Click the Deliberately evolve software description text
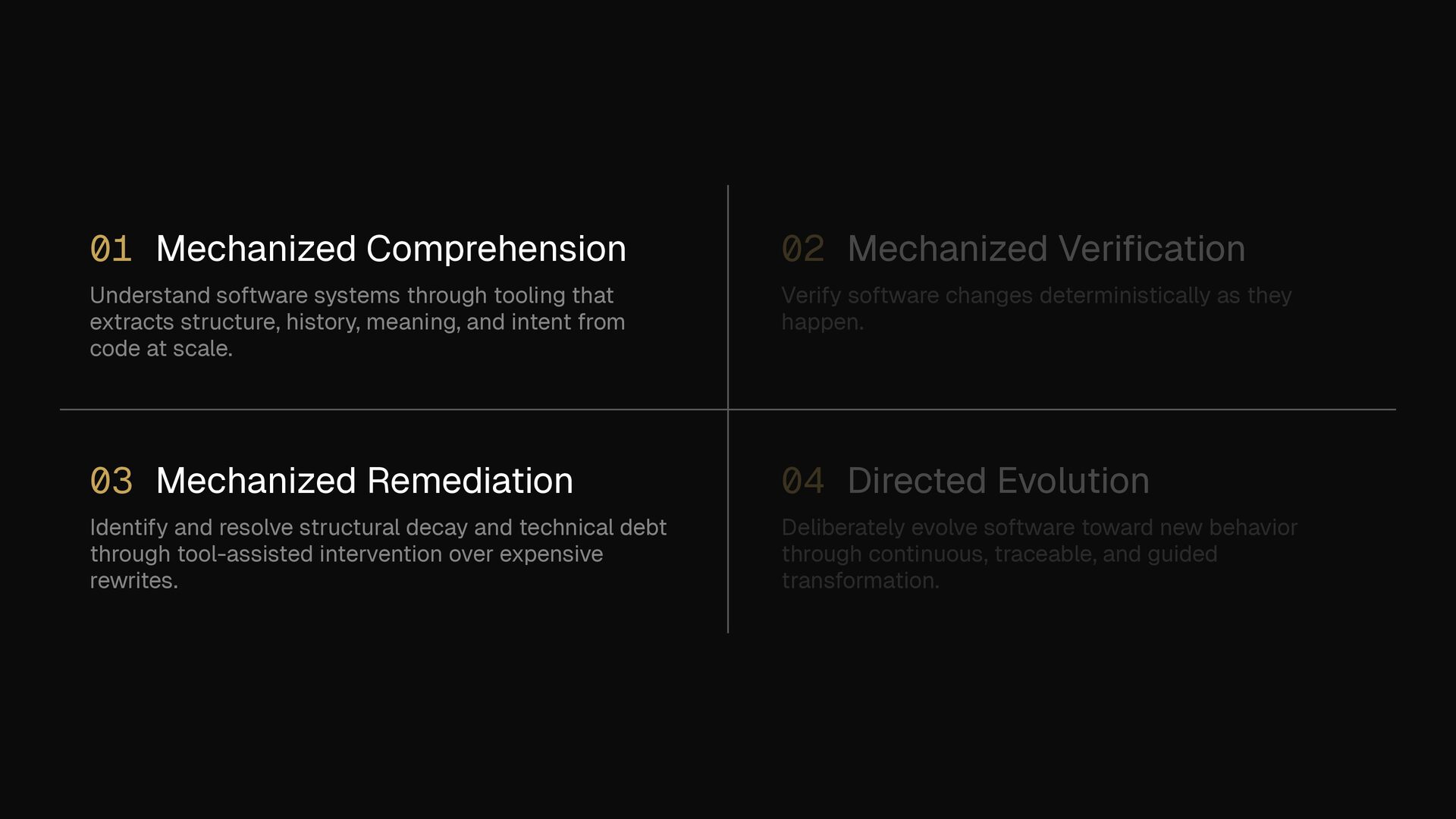 tap(1039, 554)
